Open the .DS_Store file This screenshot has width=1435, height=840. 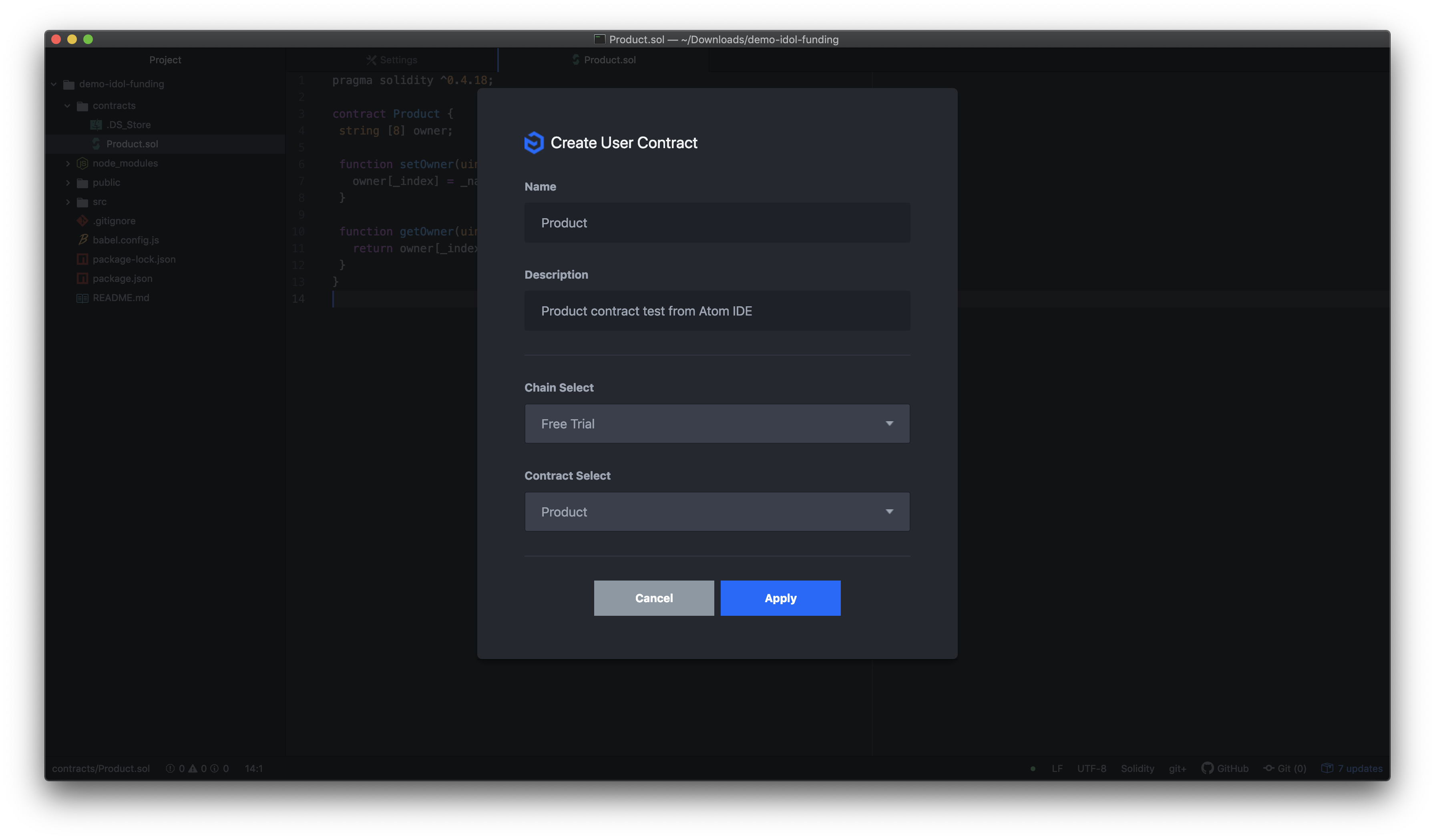[128, 125]
